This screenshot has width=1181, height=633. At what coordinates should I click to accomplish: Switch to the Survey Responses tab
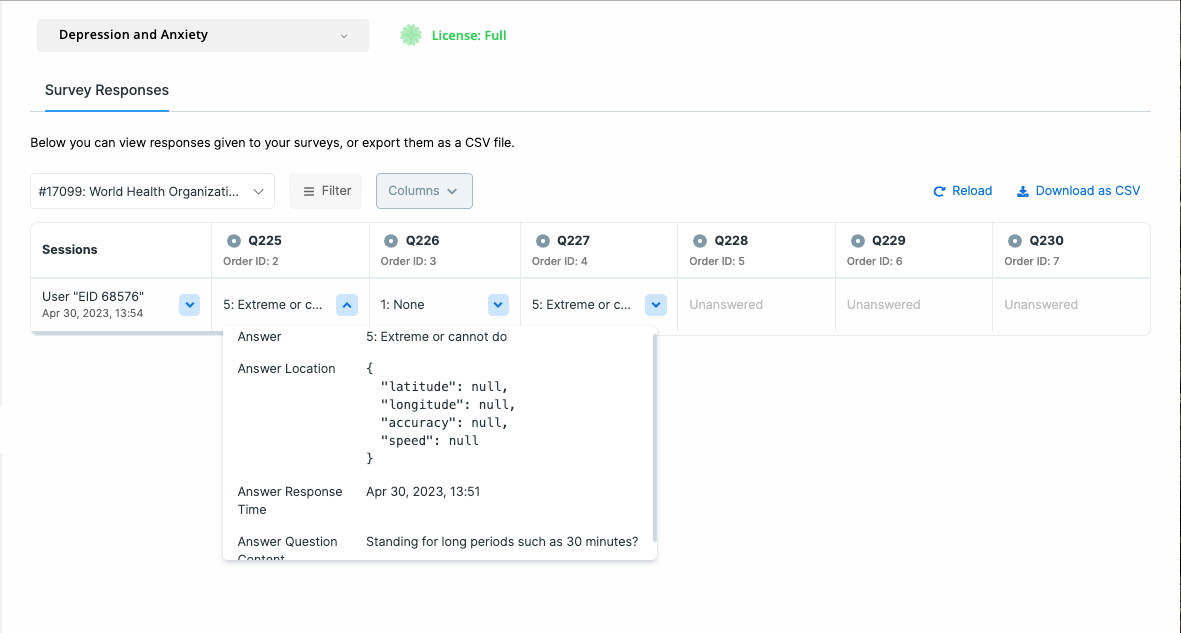point(106,90)
